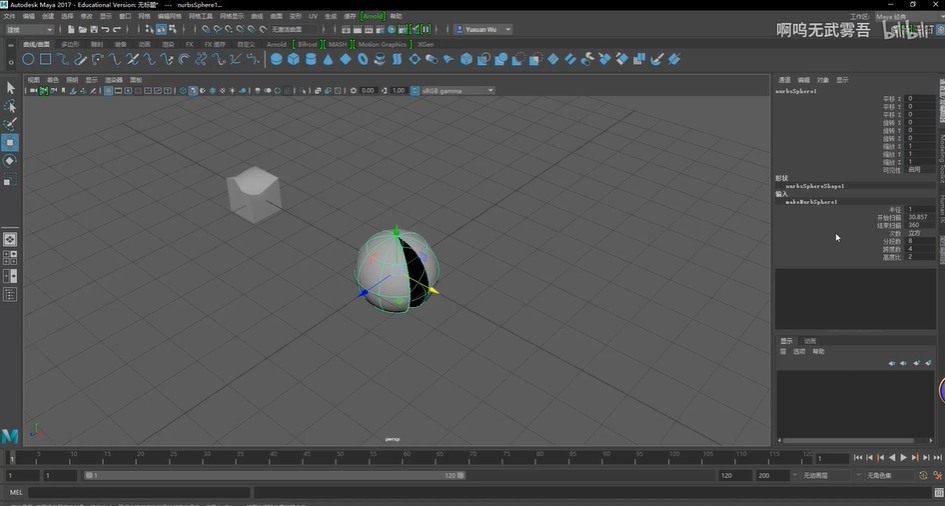Screen dimensions: 945x506
Task: Create a NURBS plane from the shelf
Action: (345, 59)
